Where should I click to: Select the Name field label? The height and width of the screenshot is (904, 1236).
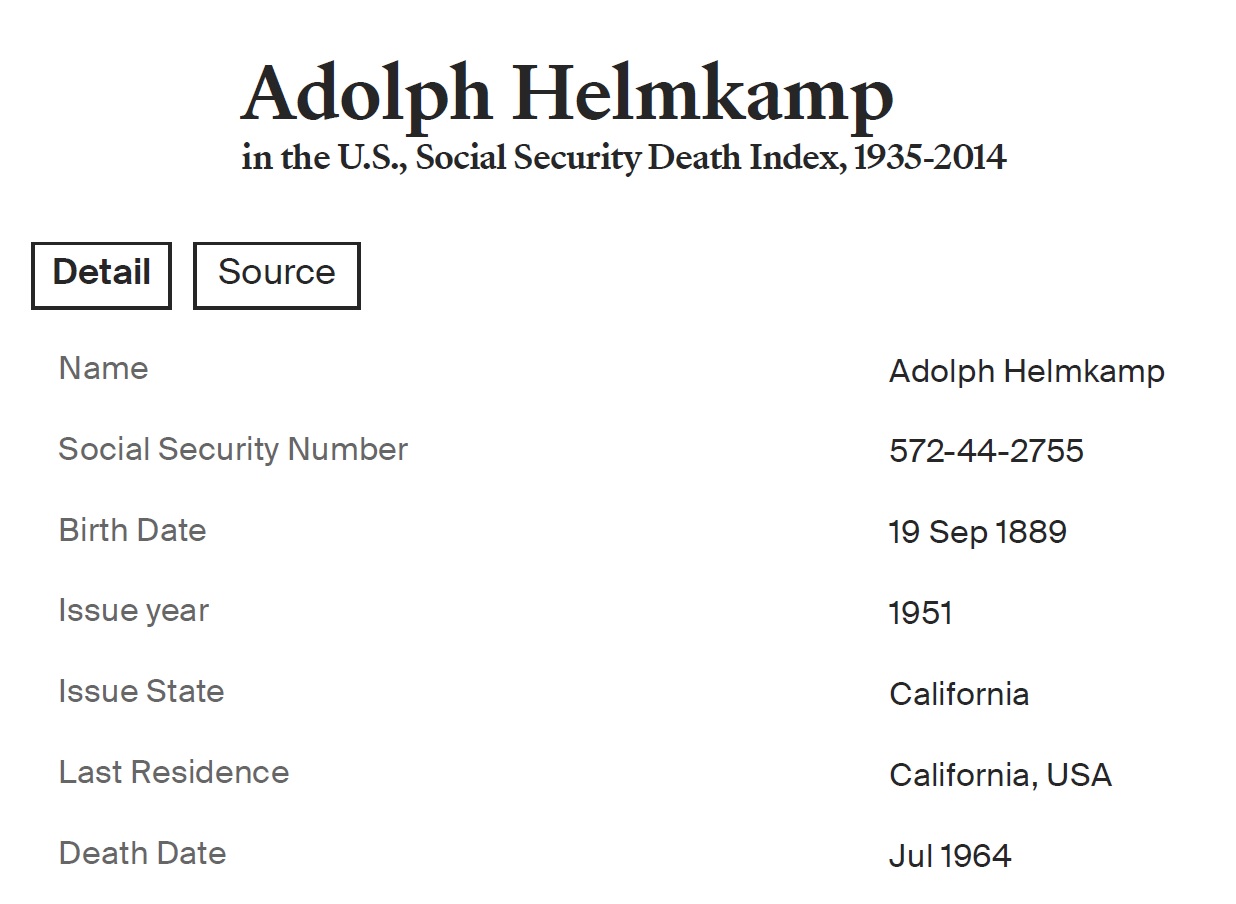(103, 368)
